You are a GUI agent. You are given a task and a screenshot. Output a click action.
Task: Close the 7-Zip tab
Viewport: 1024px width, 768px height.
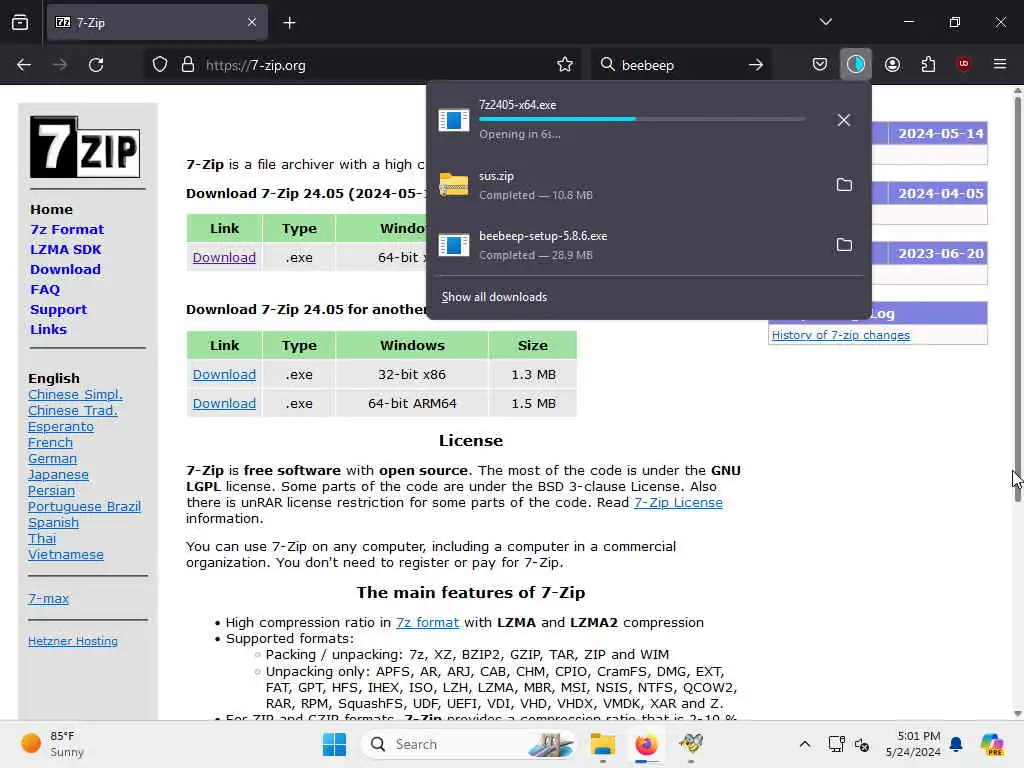[252, 23]
